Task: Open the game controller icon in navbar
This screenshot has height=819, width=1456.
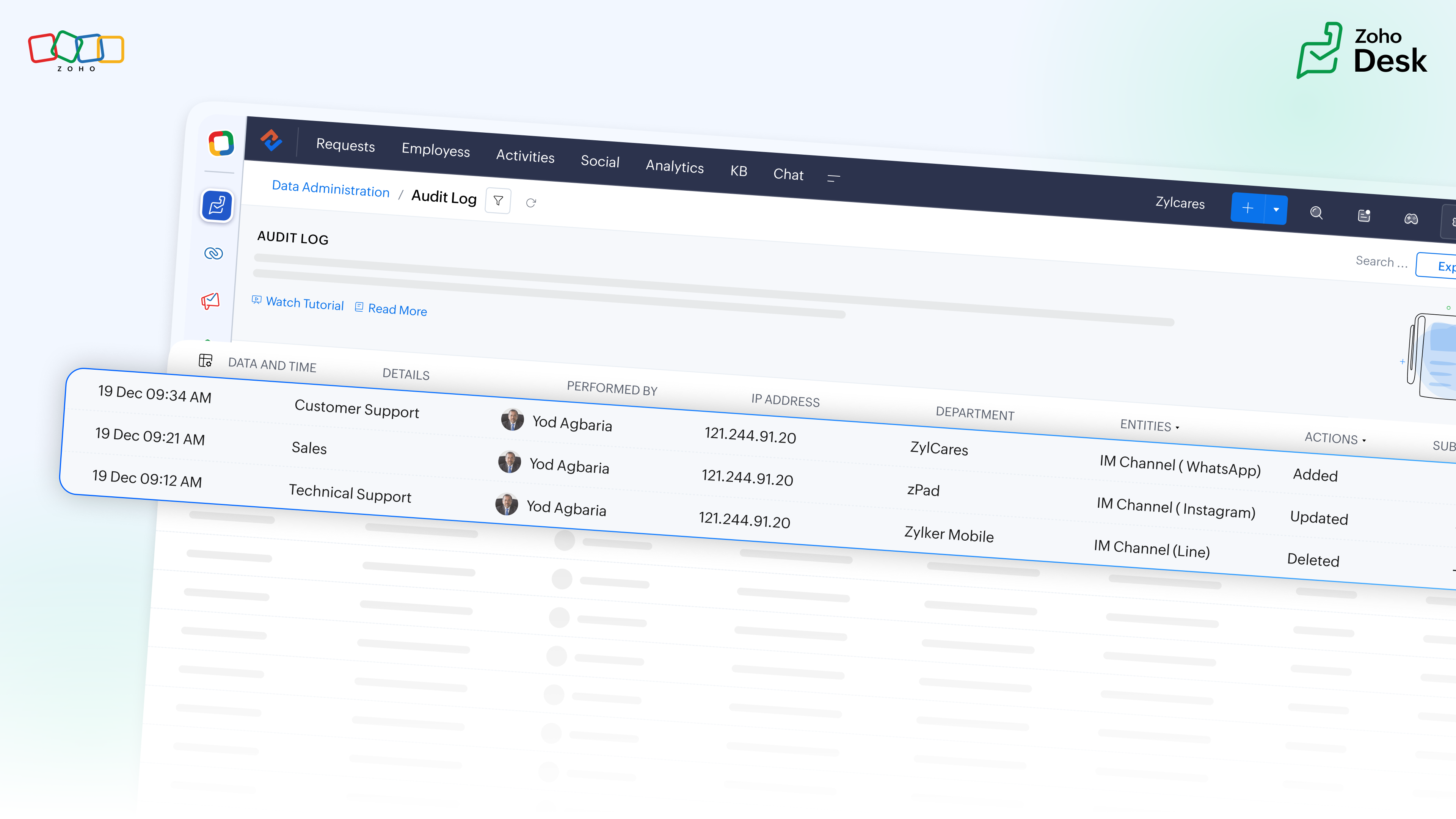Action: point(1411,219)
